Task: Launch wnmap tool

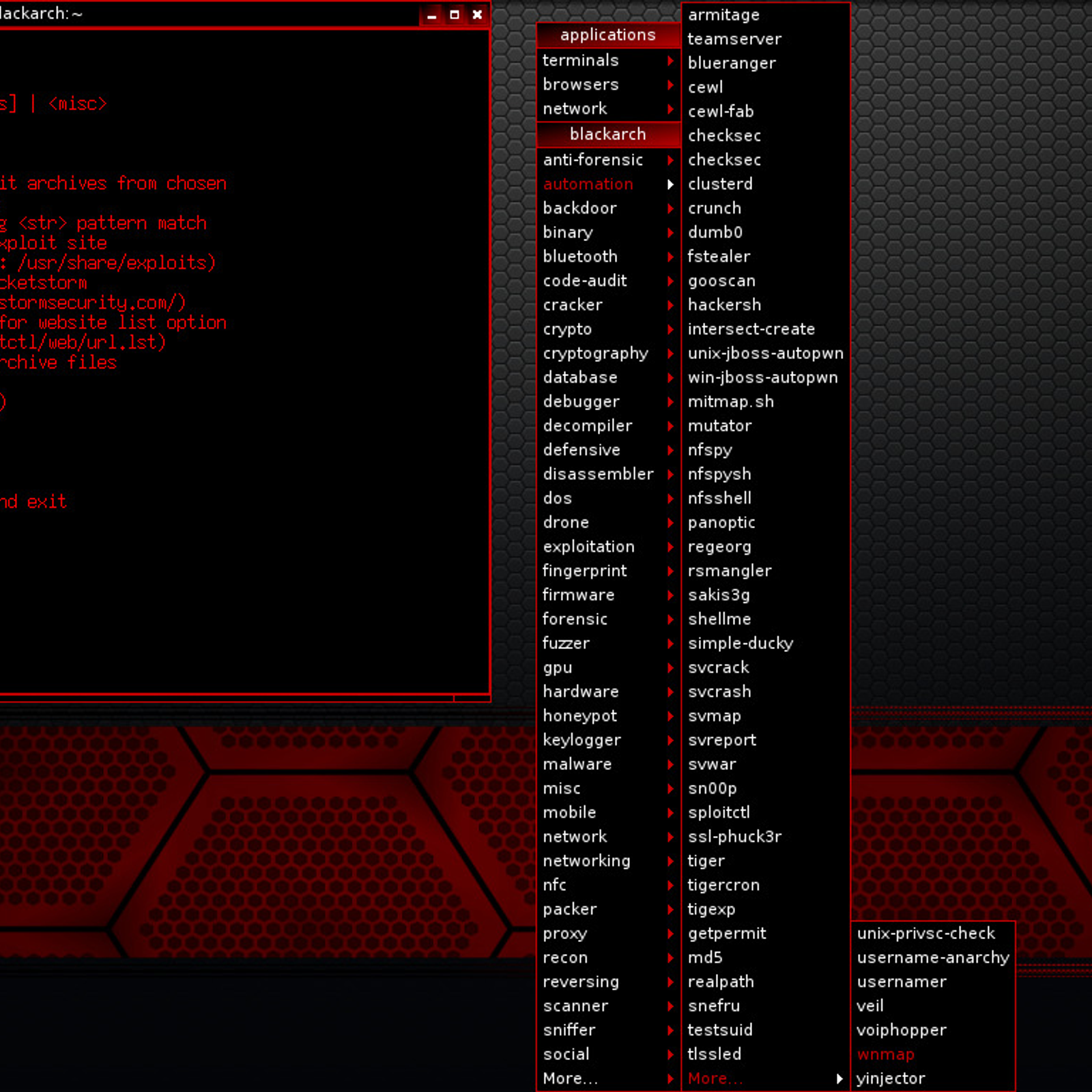Action: pyautogui.click(x=933, y=1054)
